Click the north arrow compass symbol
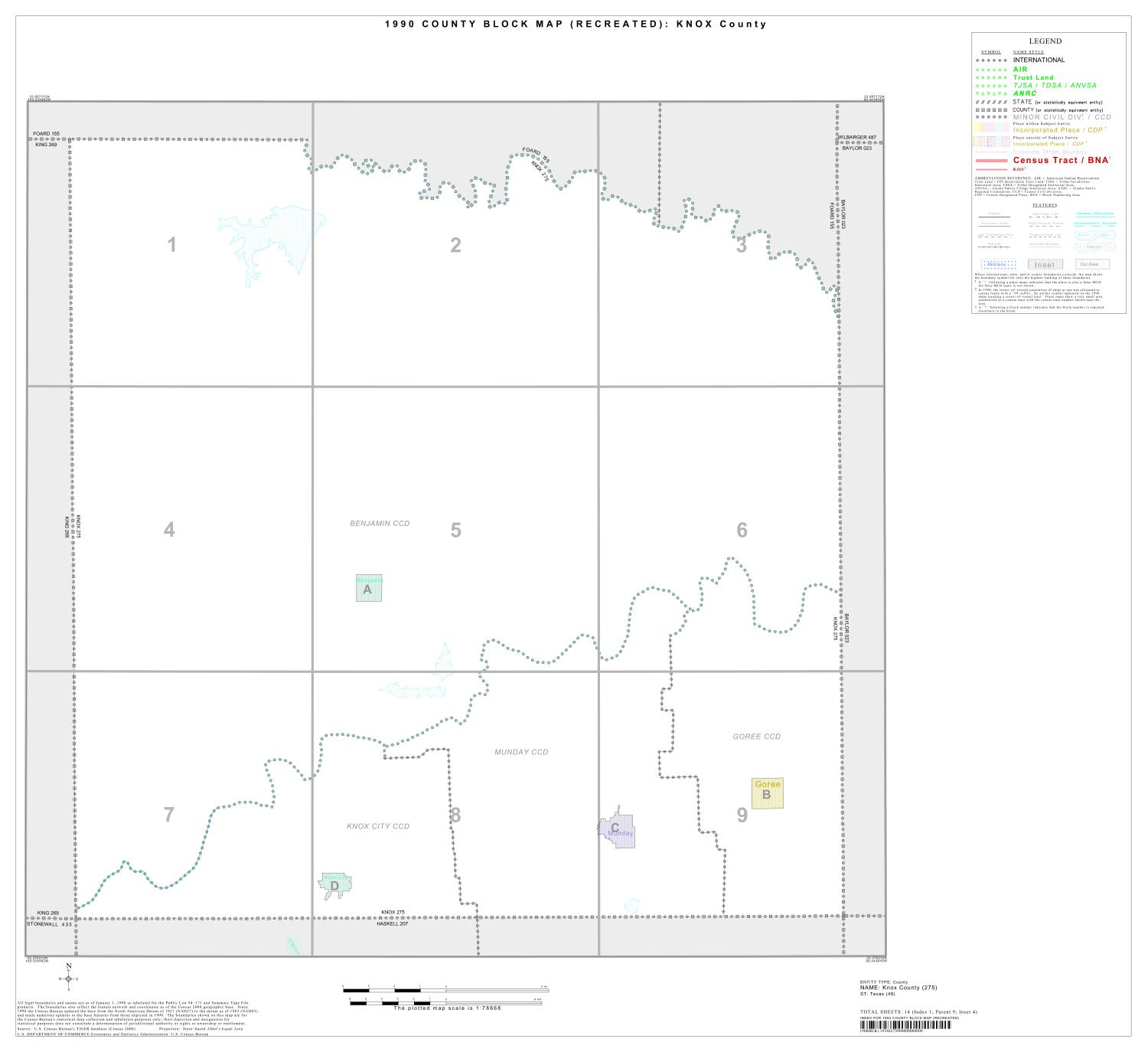Viewport: 1148px width, 1052px height. [x=67, y=978]
